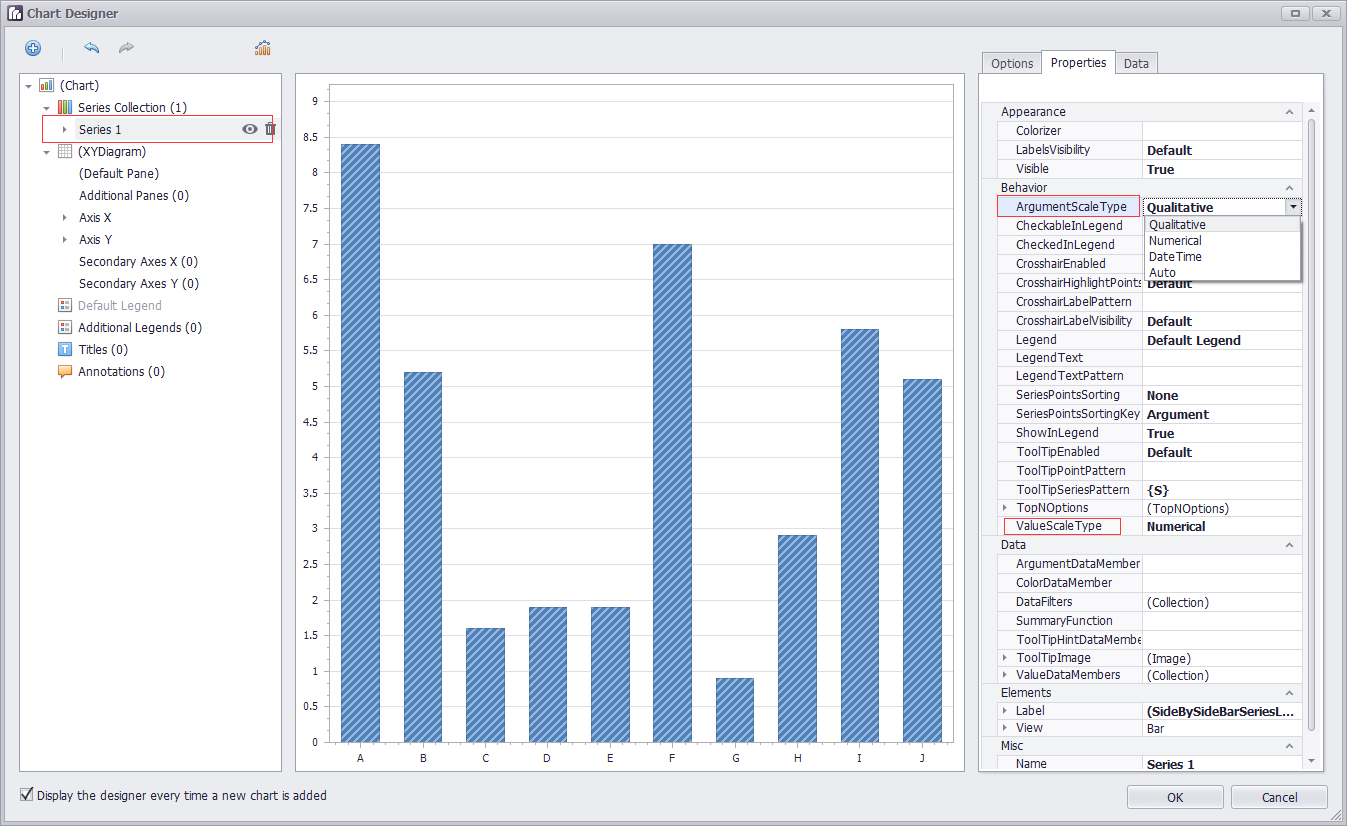
Task: Choose Numerical in dropdown list
Action: [1222, 241]
